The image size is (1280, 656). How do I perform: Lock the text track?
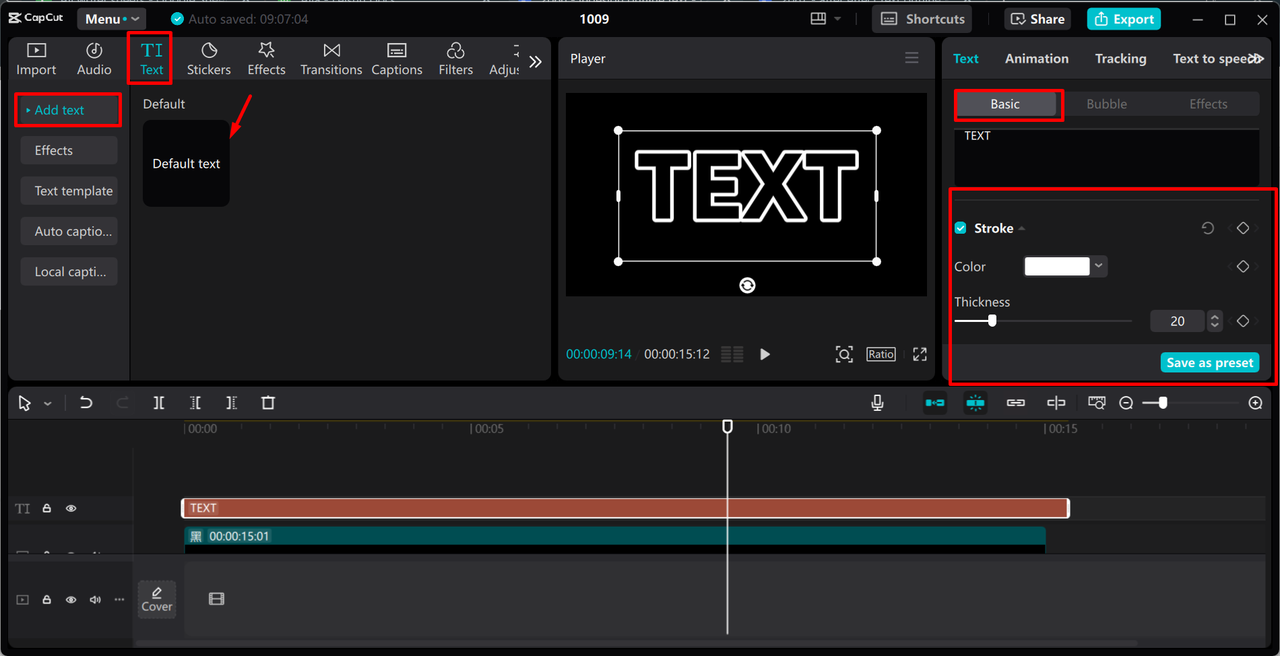click(46, 508)
